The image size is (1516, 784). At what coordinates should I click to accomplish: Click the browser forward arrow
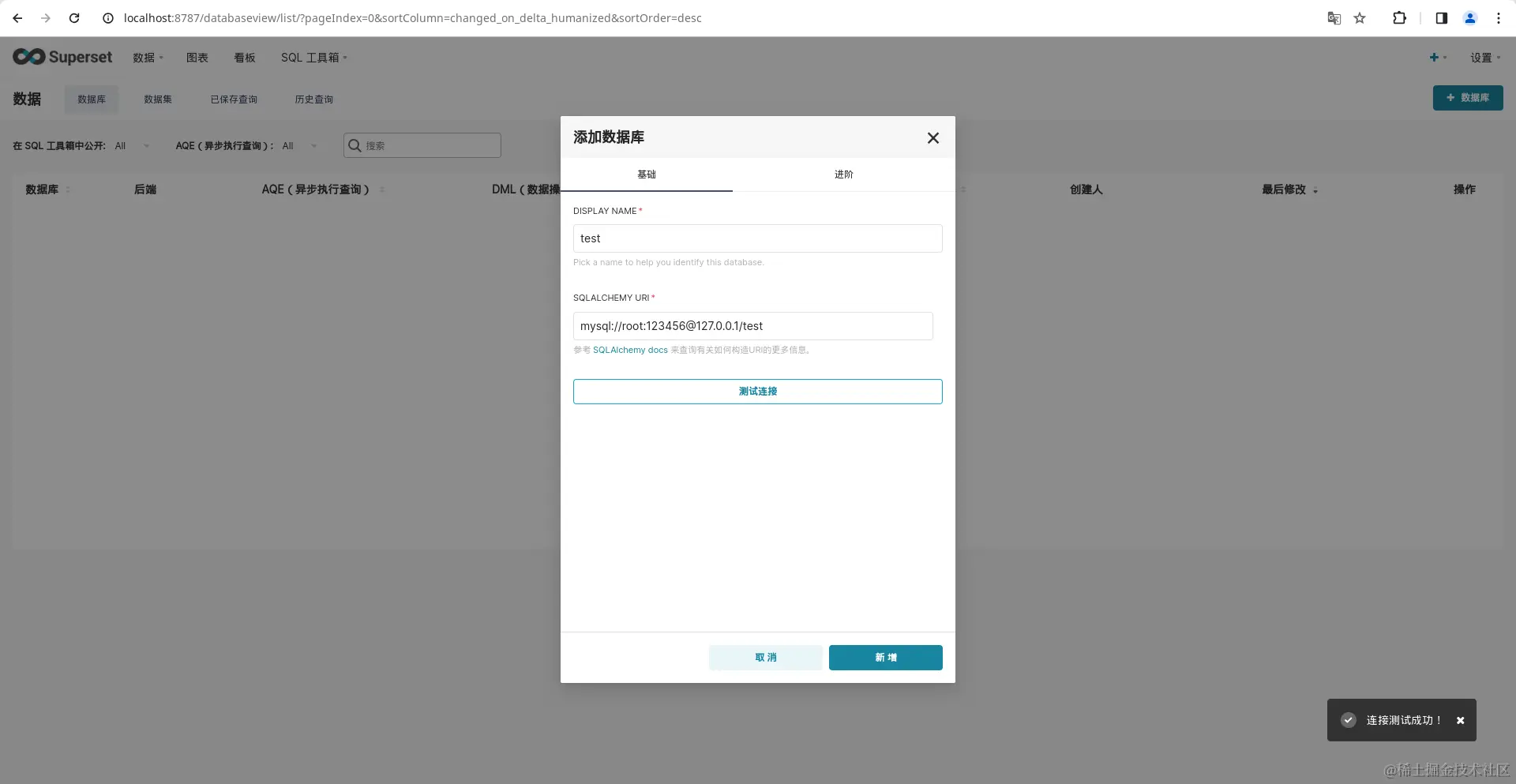(46, 18)
